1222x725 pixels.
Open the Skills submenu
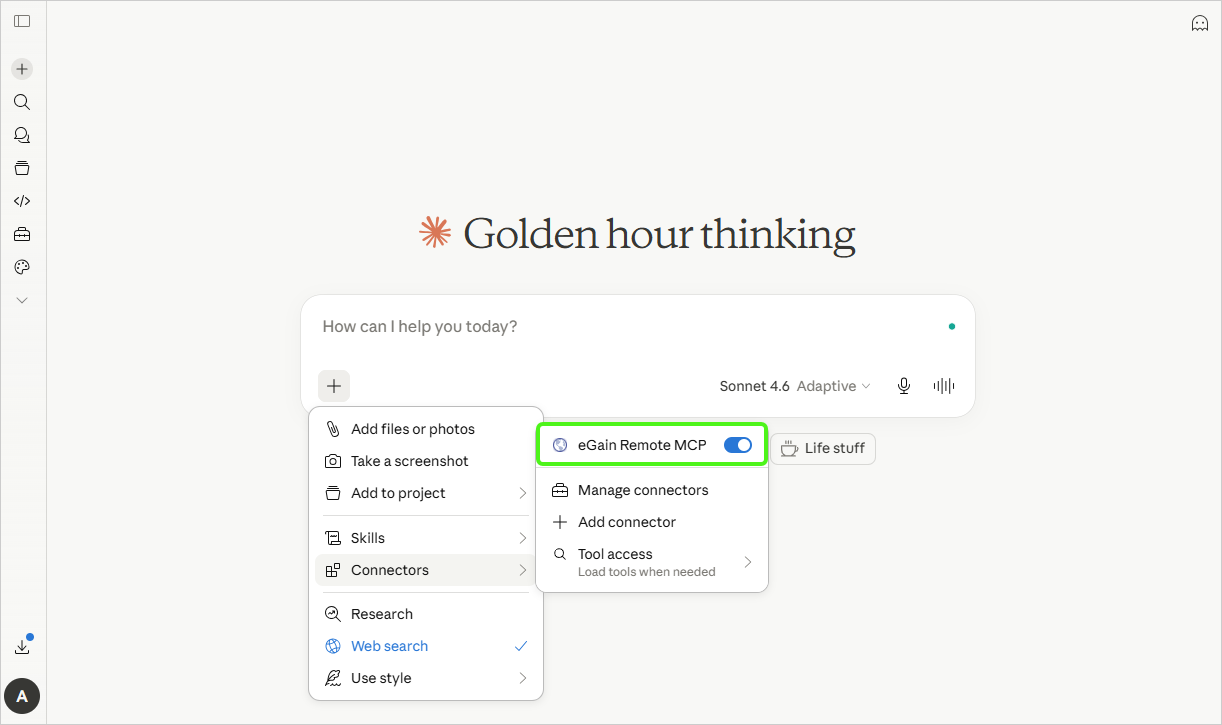coord(426,538)
